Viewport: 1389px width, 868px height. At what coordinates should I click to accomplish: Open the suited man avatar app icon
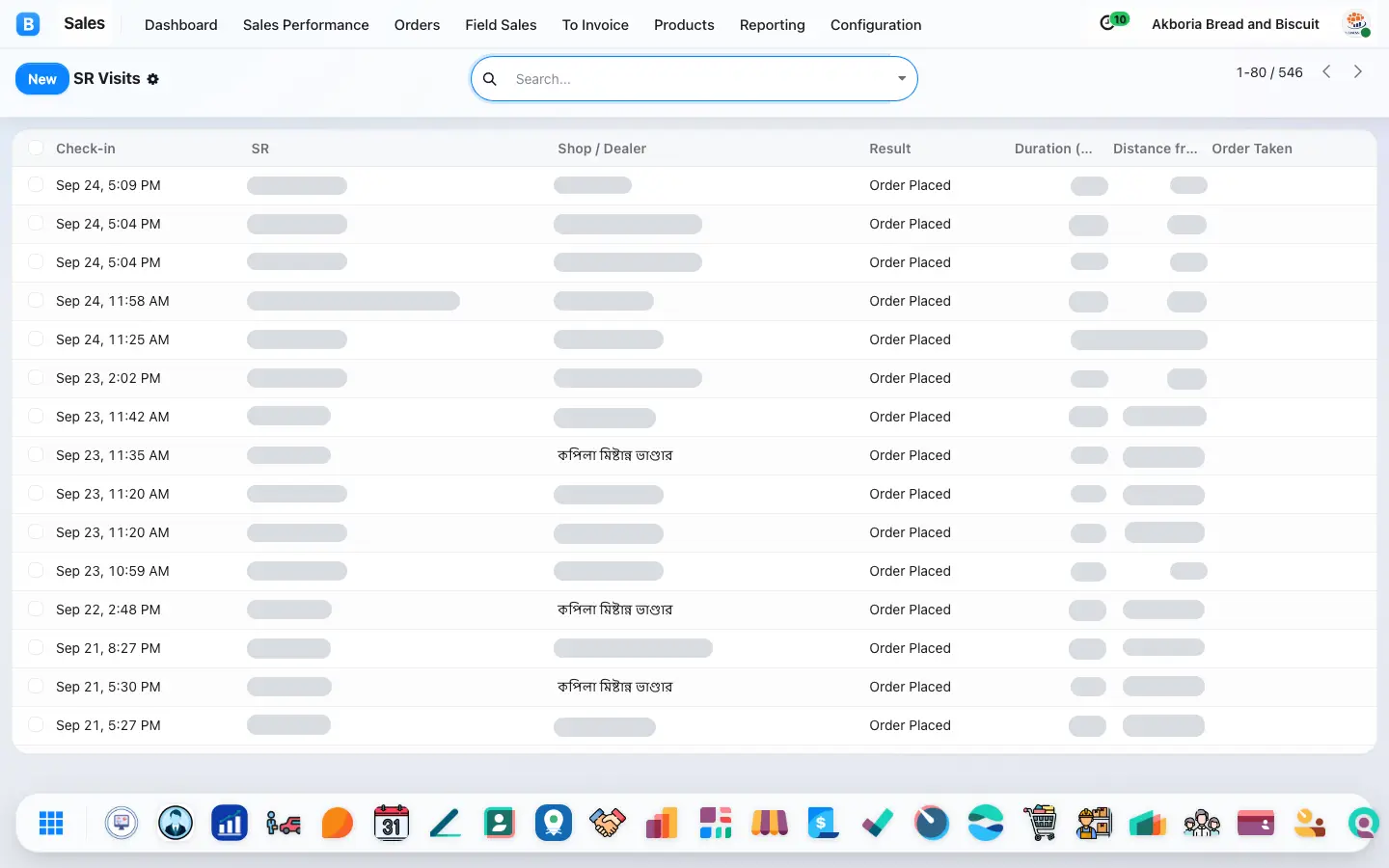tap(176, 823)
